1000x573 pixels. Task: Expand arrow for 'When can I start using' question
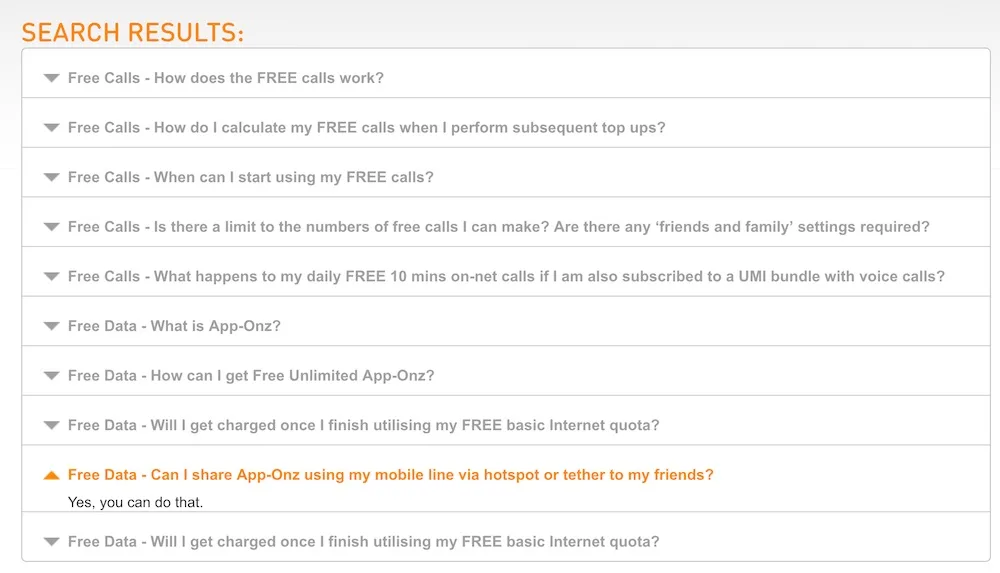(52, 177)
